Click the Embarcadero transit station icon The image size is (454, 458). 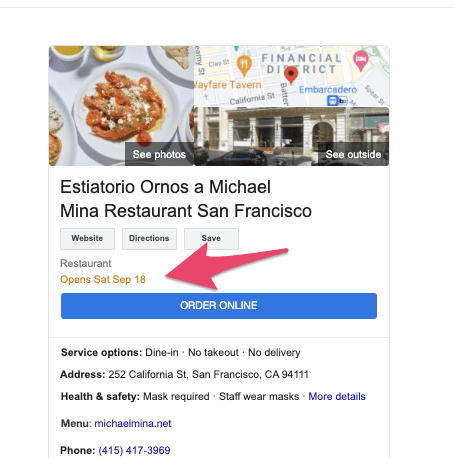332,100
